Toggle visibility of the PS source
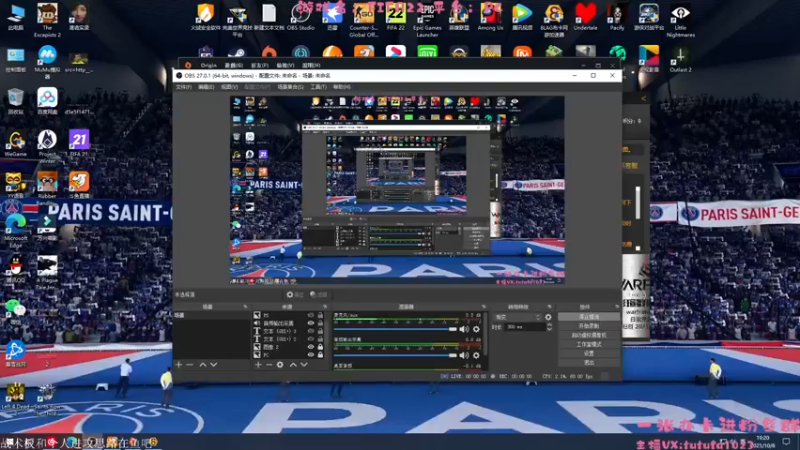The height and width of the screenshot is (450, 800). pyautogui.click(x=310, y=315)
